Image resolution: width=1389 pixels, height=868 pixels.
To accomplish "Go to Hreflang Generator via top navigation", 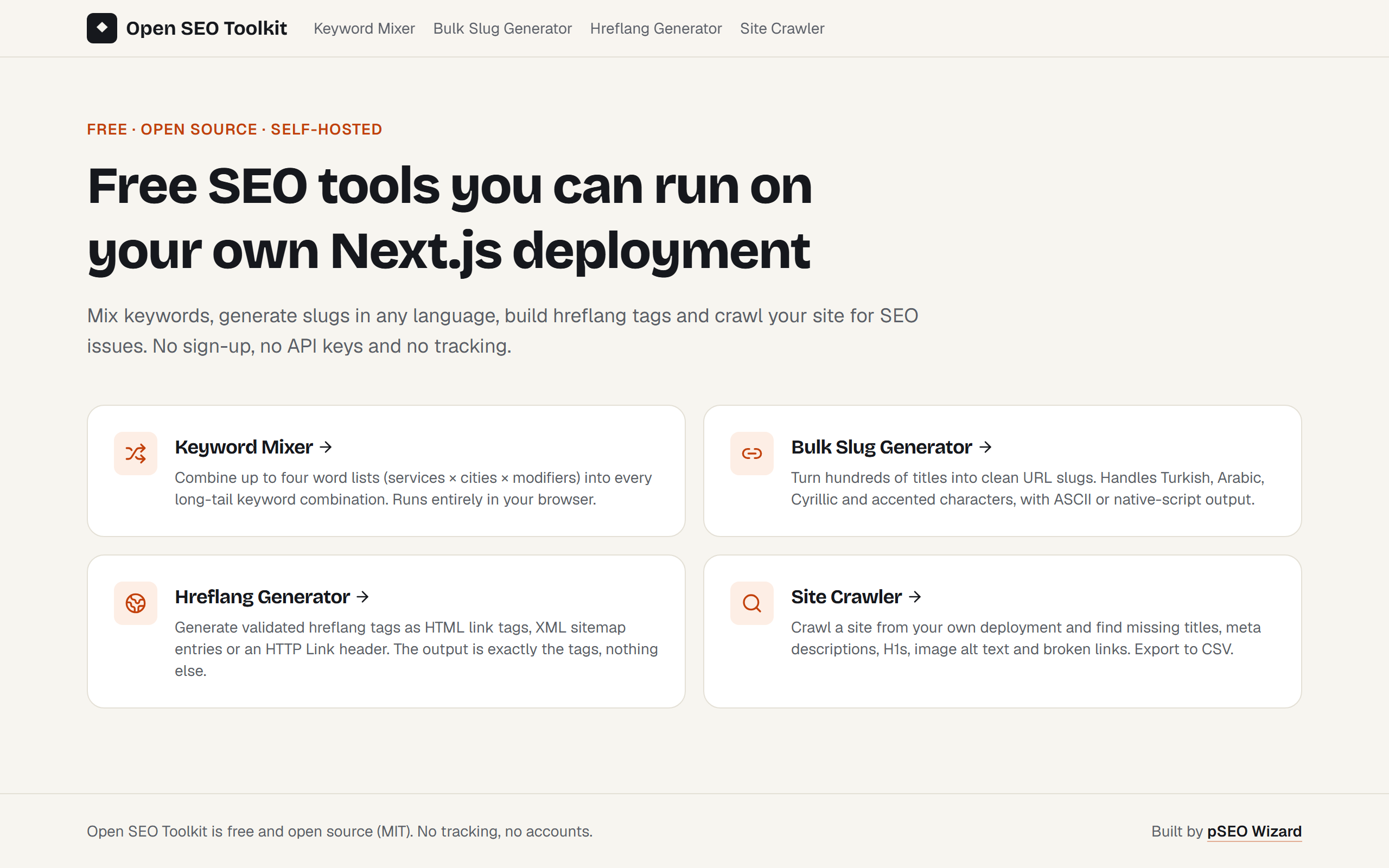I will [x=656, y=29].
